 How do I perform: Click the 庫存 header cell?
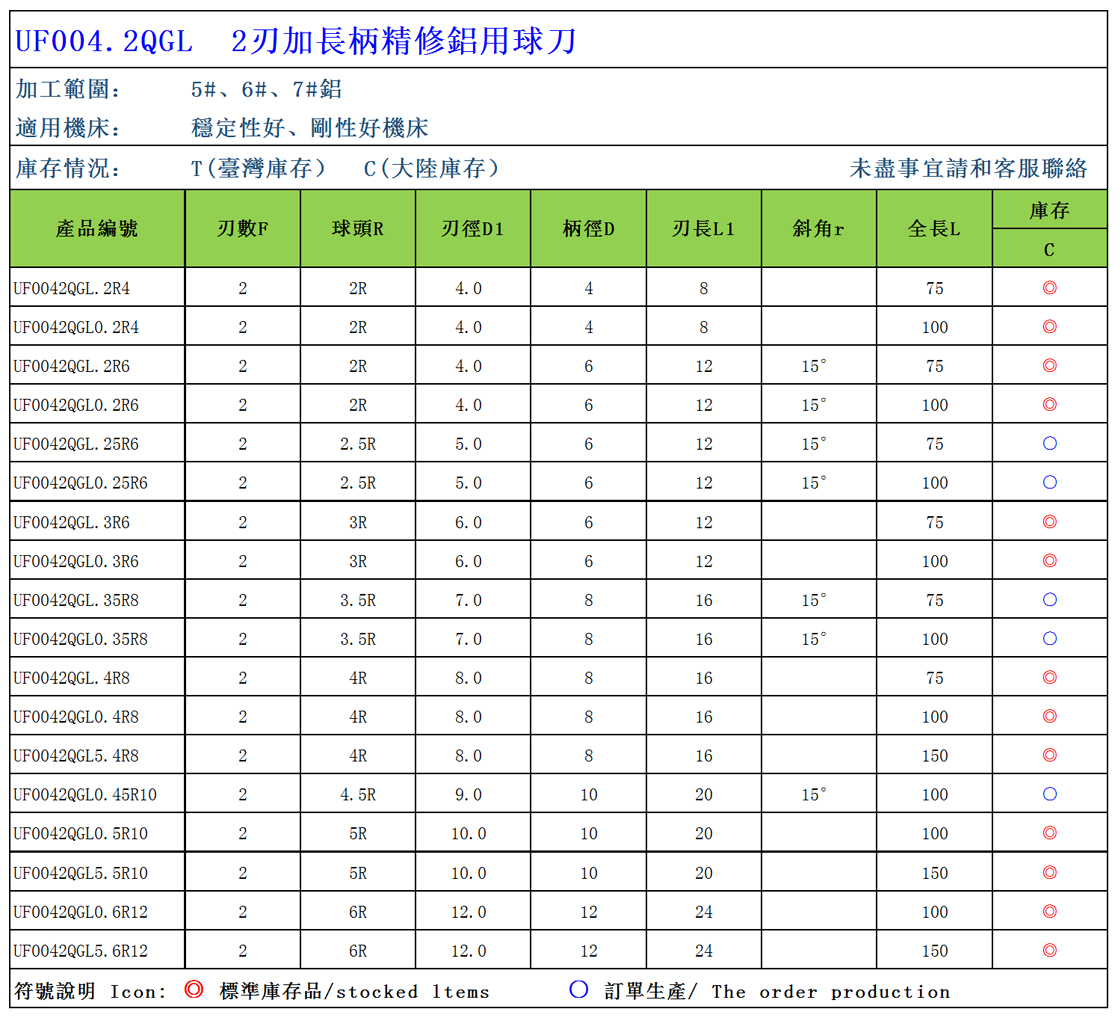[1049, 210]
